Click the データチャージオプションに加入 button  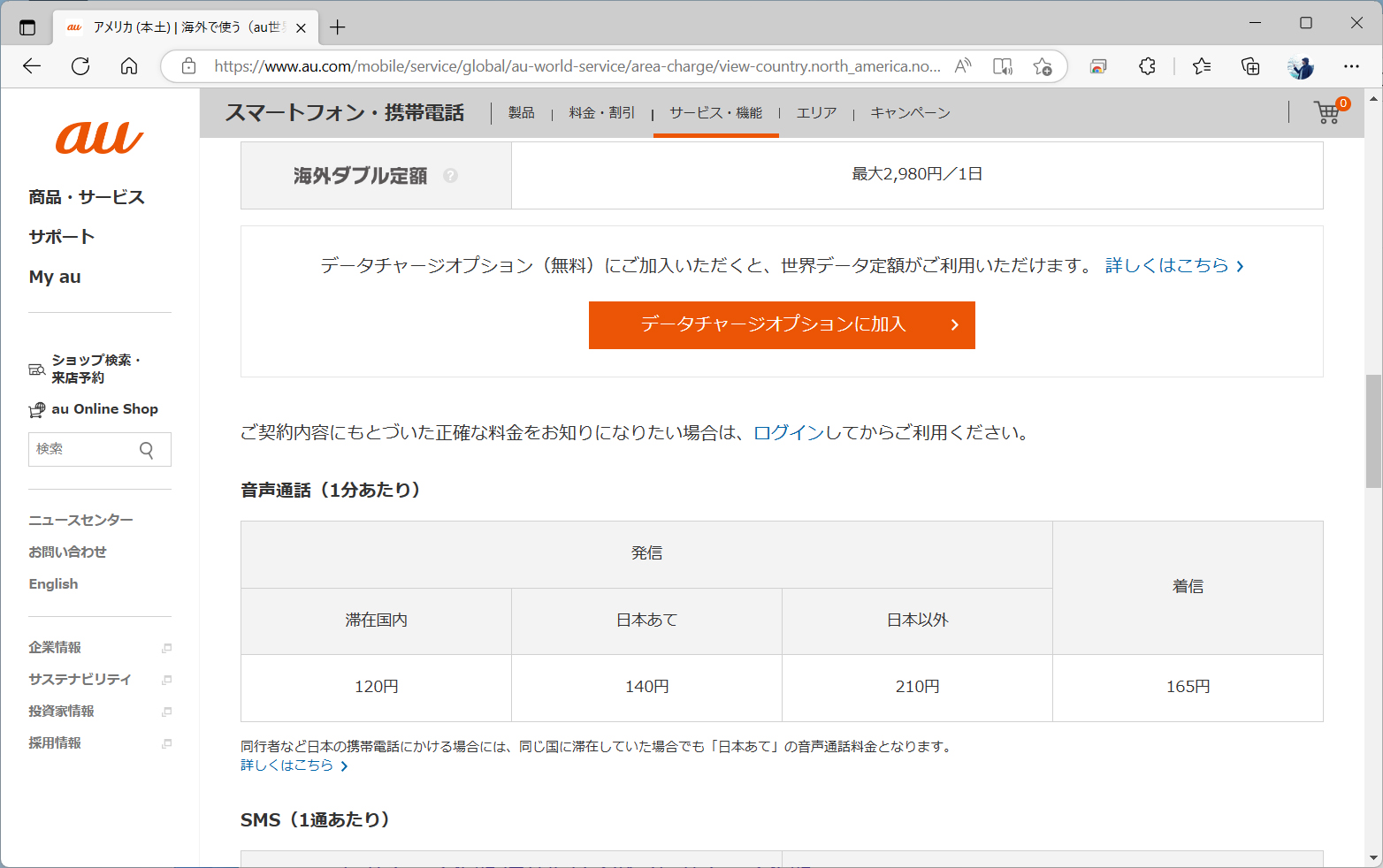pos(782,324)
